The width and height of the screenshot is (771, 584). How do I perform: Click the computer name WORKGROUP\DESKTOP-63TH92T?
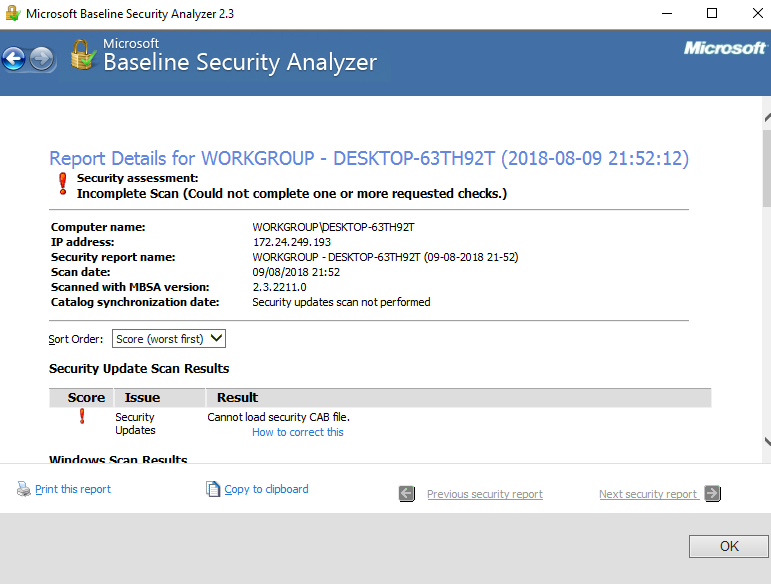pos(333,227)
